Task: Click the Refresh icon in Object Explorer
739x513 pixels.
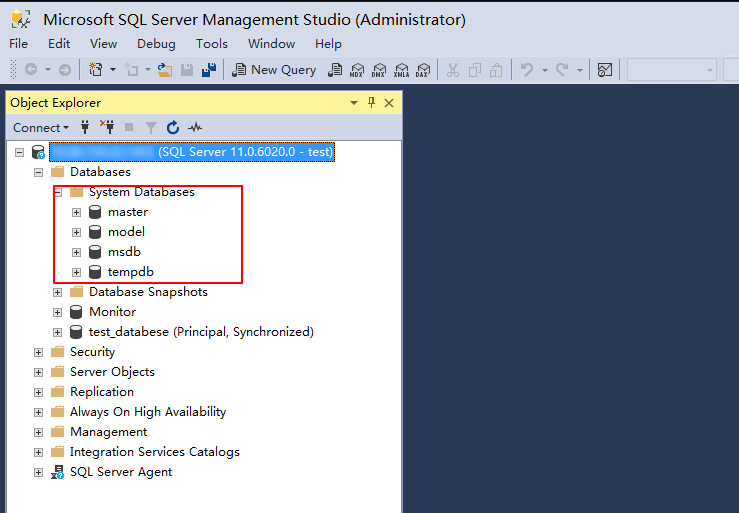Action: click(173, 127)
